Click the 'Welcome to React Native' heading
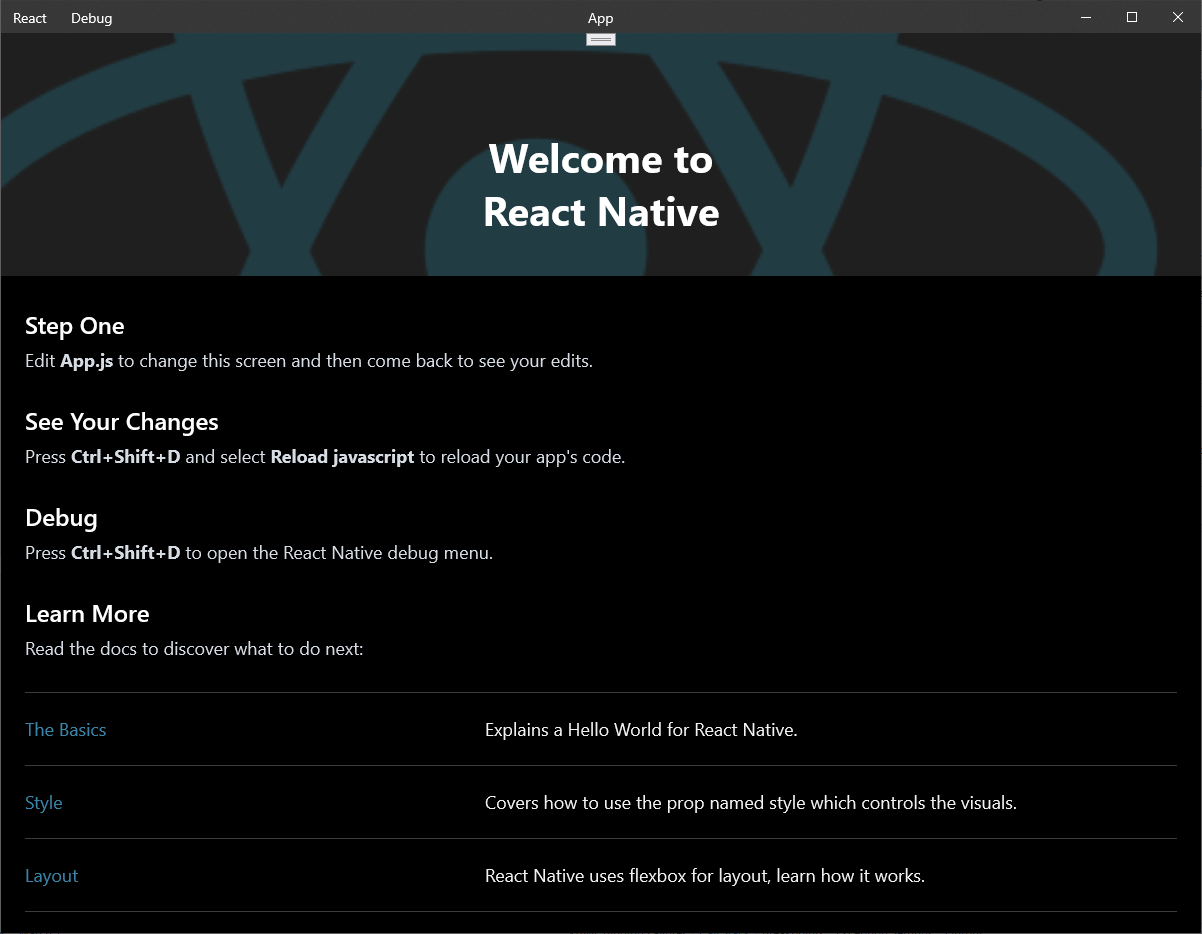 601,185
